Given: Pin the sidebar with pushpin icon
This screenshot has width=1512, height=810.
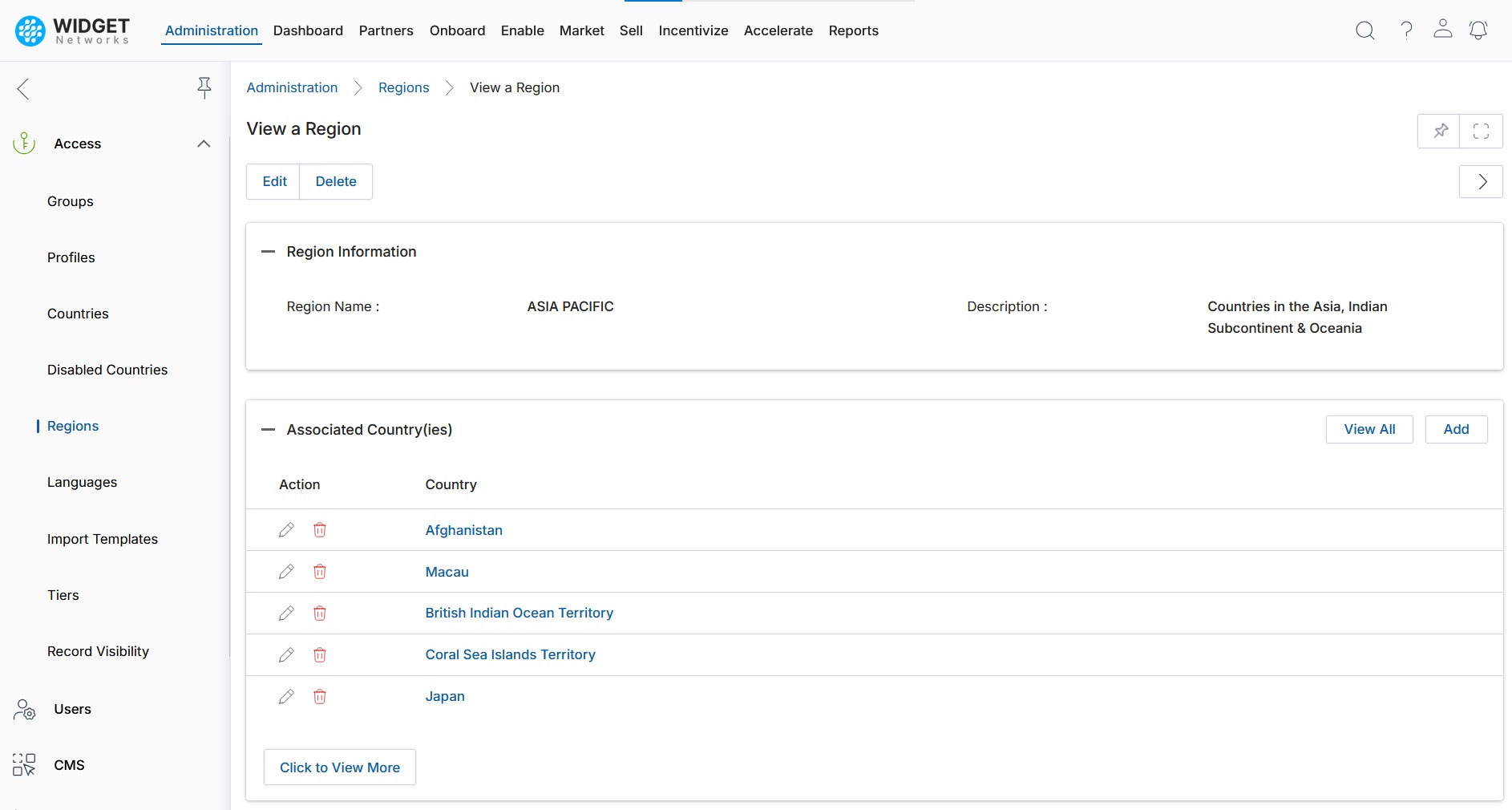Looking at the screenshot, I should [x=204, y=87].
